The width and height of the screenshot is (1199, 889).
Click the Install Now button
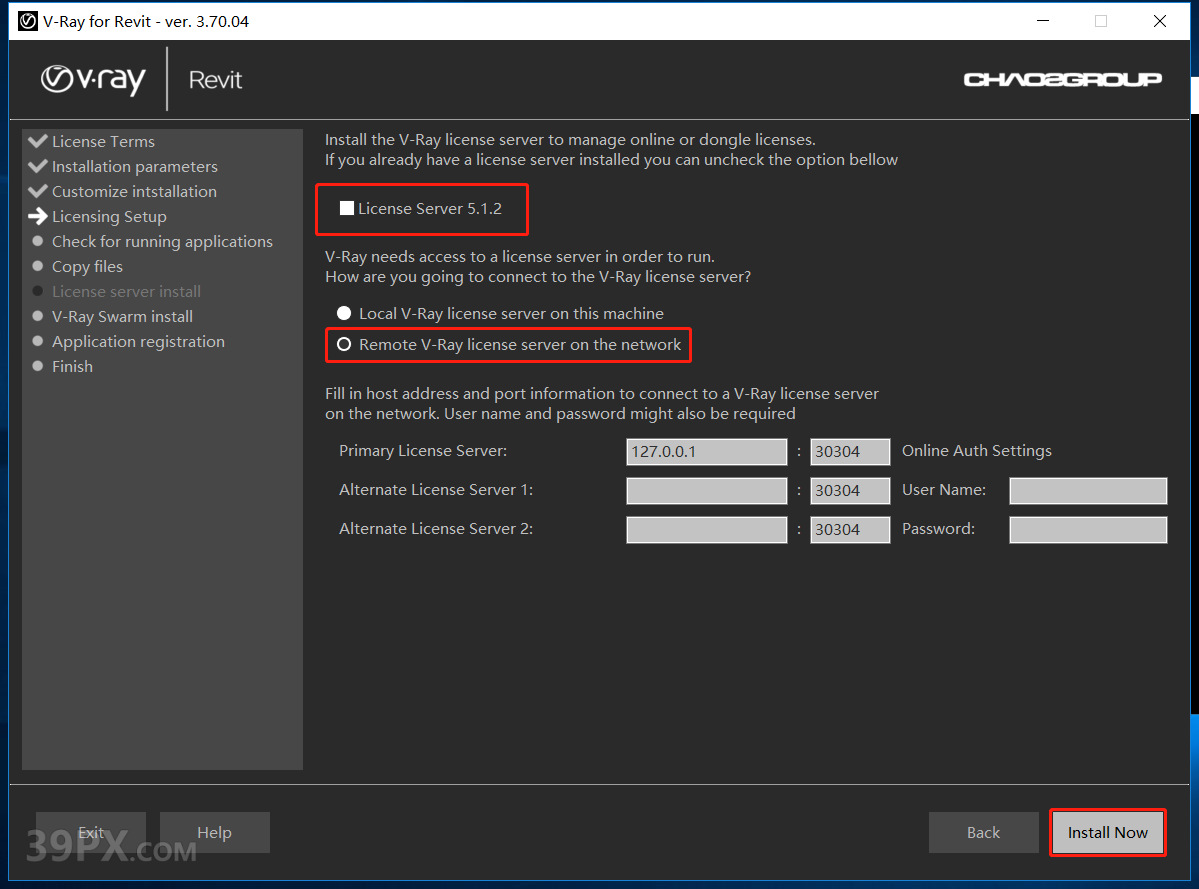point(1107,832)
